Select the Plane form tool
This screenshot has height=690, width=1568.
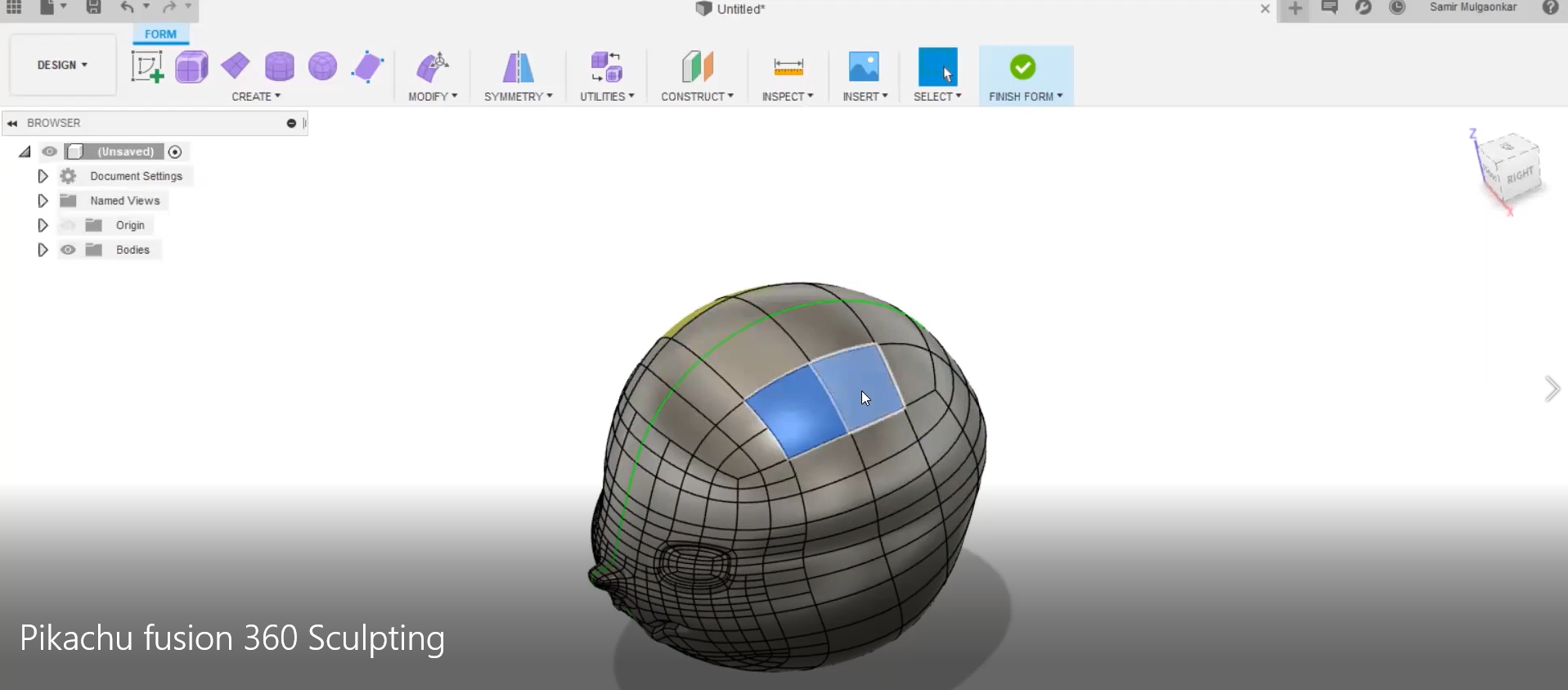(236, 66)
